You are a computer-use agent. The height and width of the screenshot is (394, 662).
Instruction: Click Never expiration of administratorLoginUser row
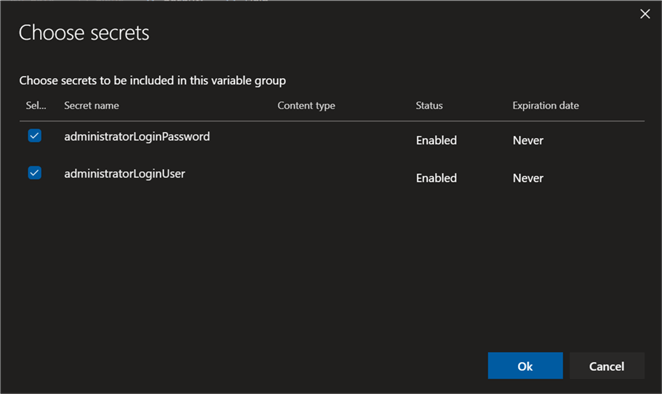pyautogui.click(x=528, y=178)
